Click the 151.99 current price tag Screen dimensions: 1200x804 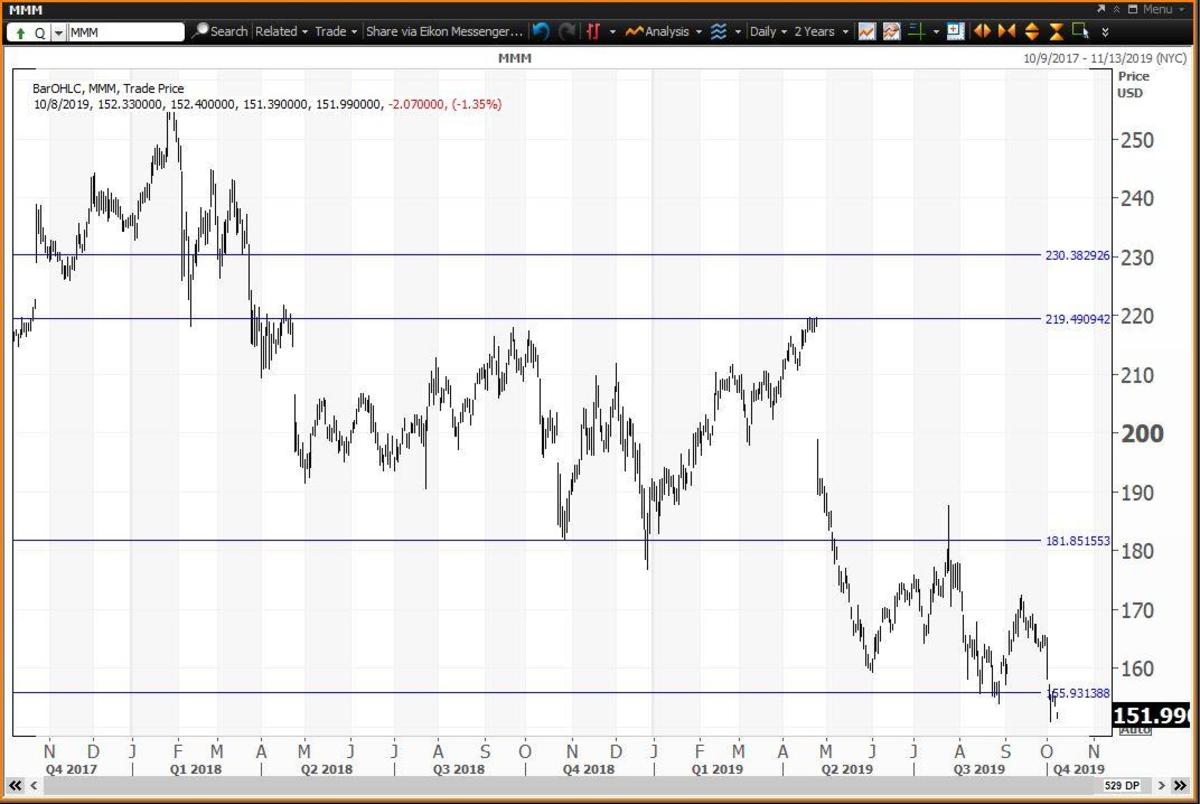coord(1150,715)
